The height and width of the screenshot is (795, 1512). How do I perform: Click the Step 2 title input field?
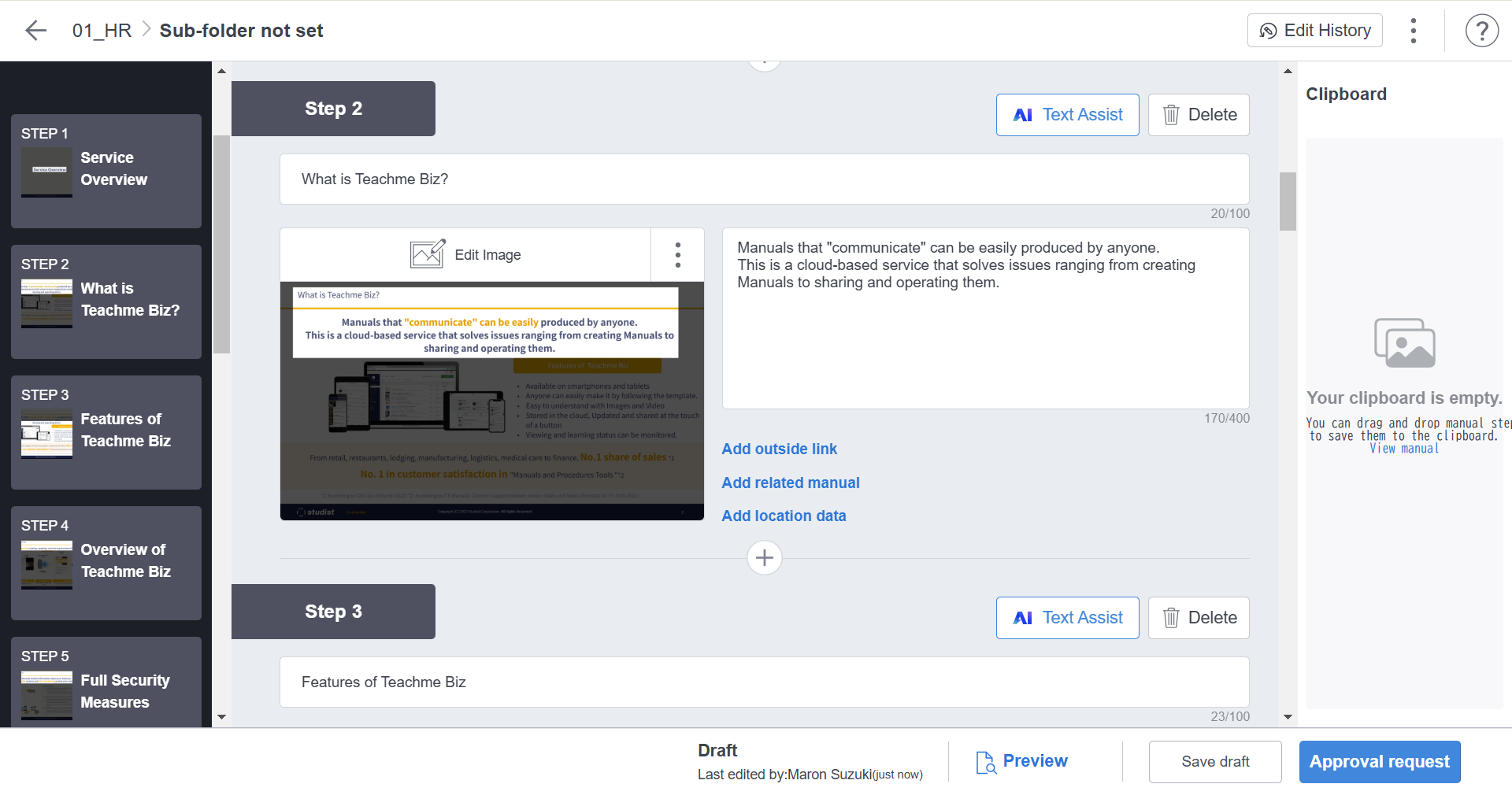tap(764, 179)
